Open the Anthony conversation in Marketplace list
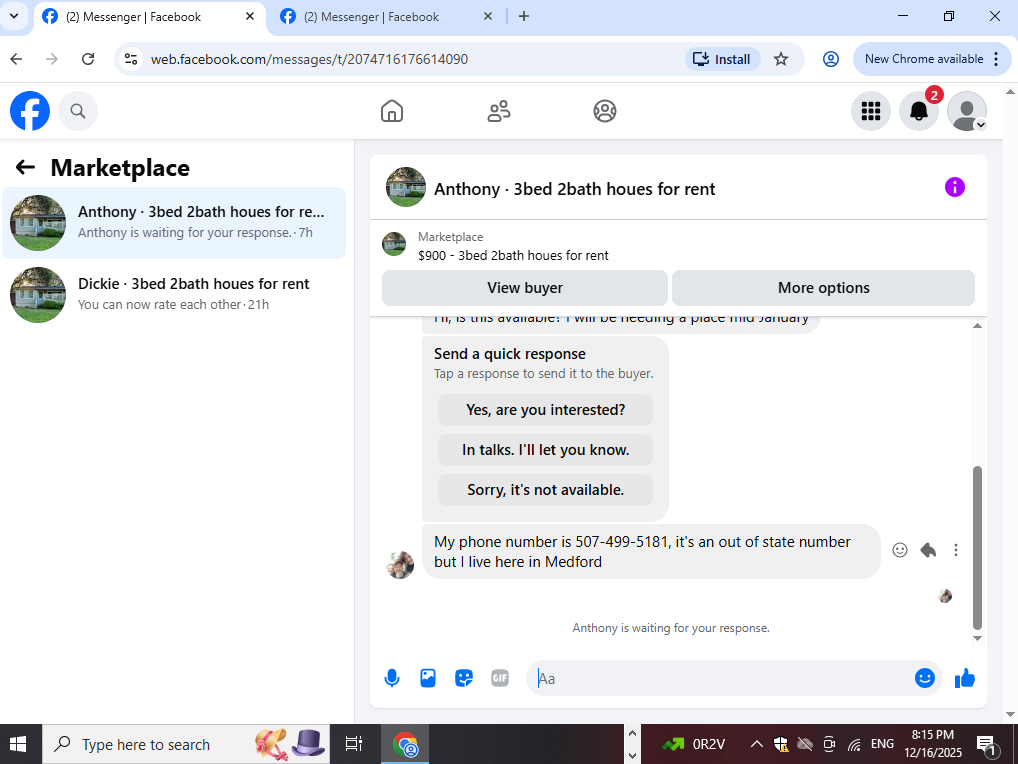1018x764 pixels. pos(174,223)
